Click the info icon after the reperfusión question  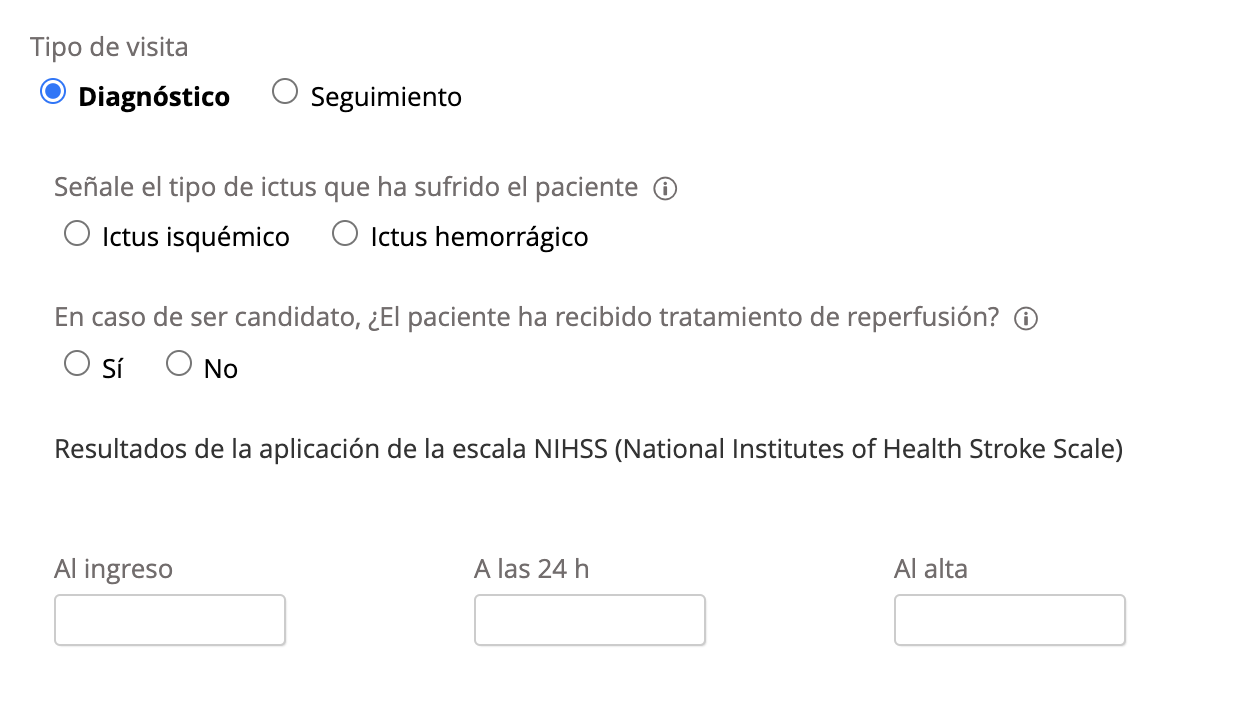[1025, 319]
